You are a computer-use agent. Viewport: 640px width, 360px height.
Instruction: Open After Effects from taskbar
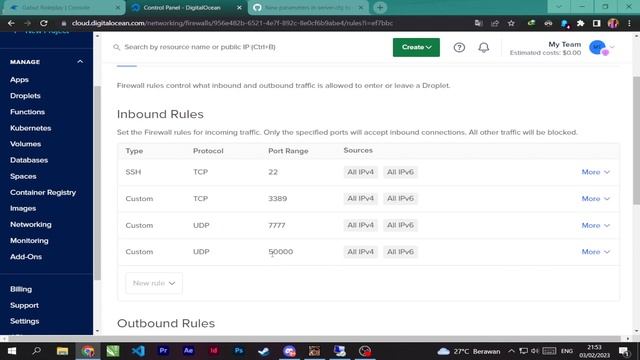[189, 351]
